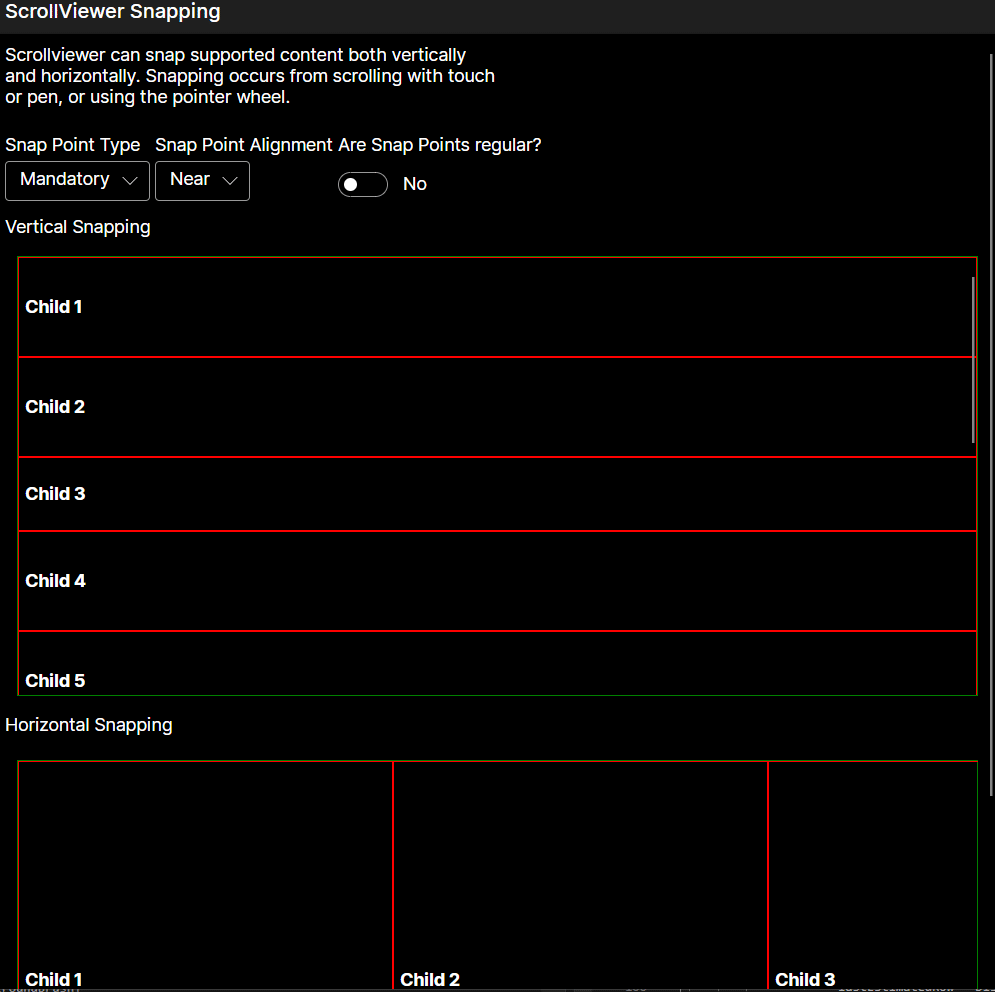The height and width of the screenshot is (992, 995).
Task: Click the Vertical Snapping section label
Action: [x=77, y=227]
